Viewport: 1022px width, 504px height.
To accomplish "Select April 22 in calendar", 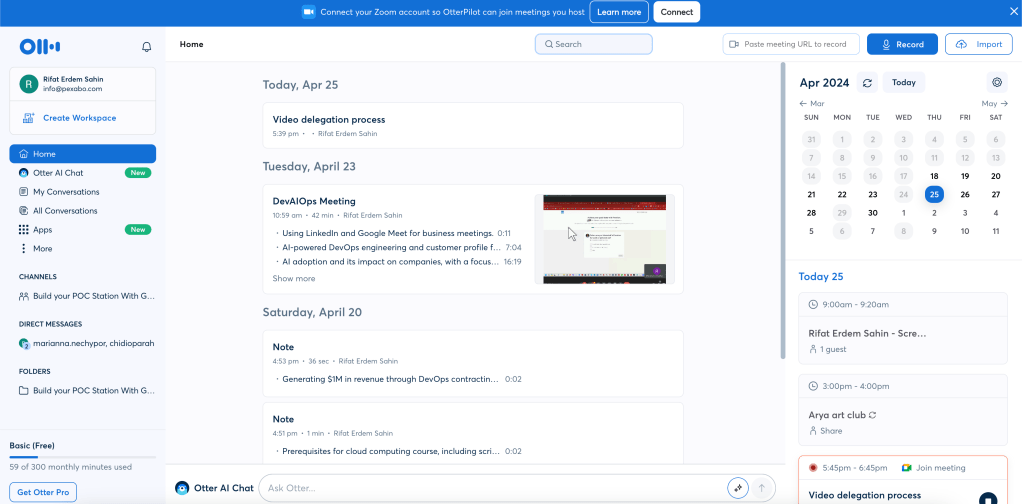I will point(842,194).
